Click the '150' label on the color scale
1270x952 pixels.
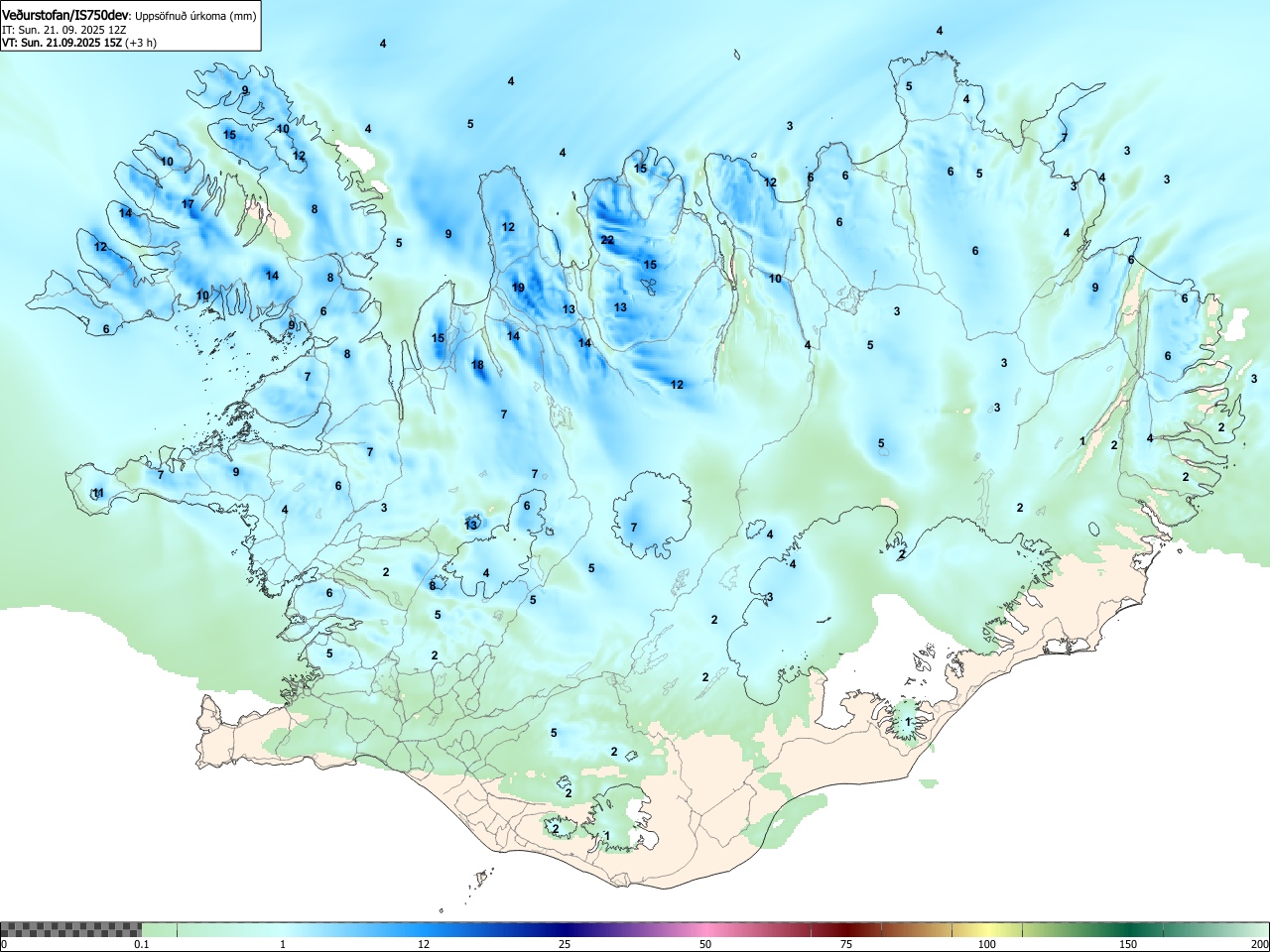point(1128,944)
